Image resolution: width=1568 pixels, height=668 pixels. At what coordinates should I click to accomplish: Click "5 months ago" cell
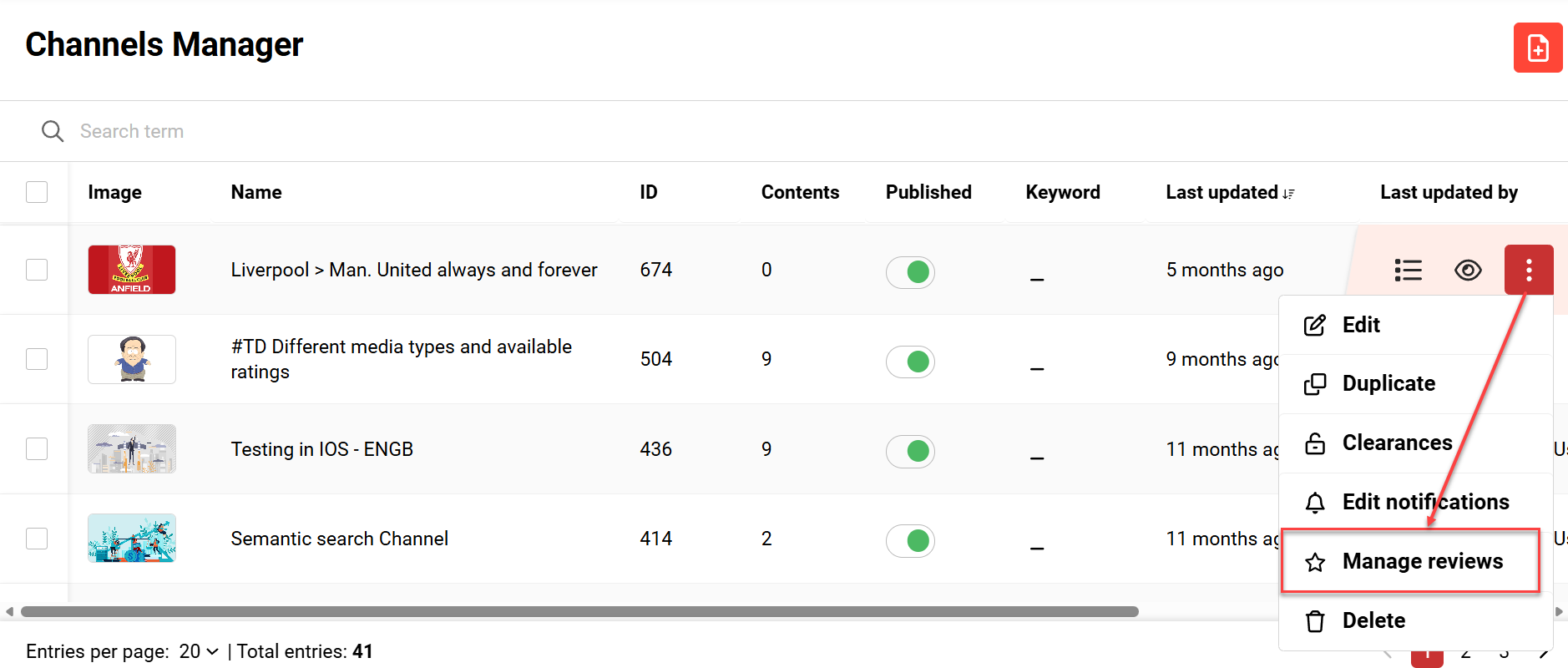click(x=1225, y=270)
